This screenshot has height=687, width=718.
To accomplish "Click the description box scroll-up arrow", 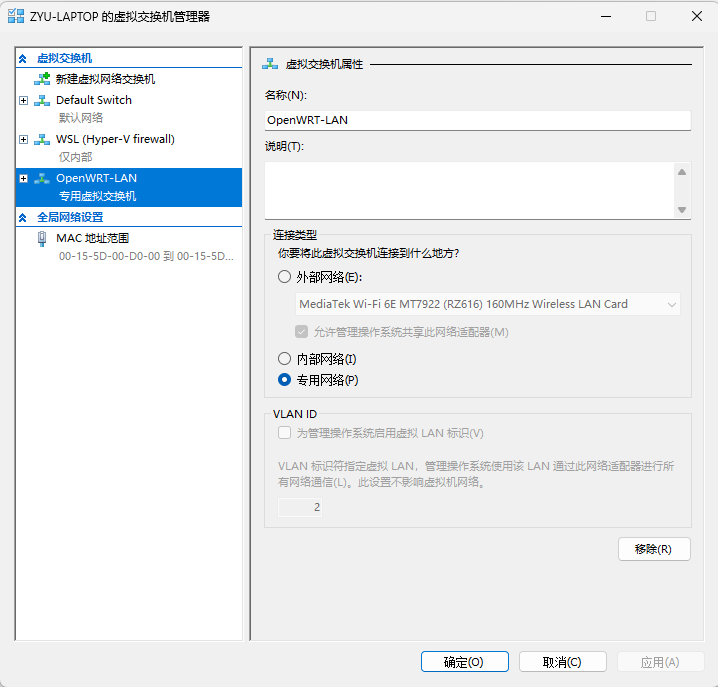I will (x=682, y=172).
